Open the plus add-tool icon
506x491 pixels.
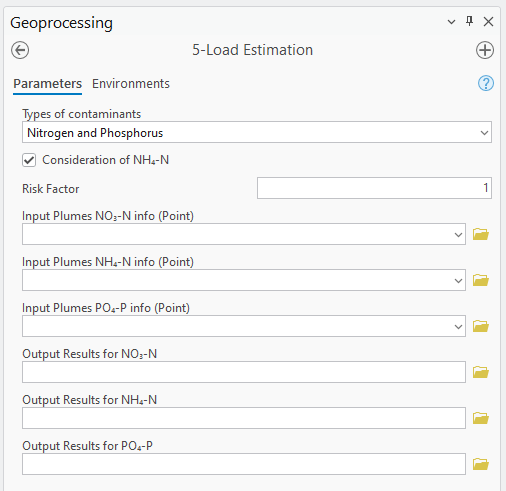tap(485, 50)
